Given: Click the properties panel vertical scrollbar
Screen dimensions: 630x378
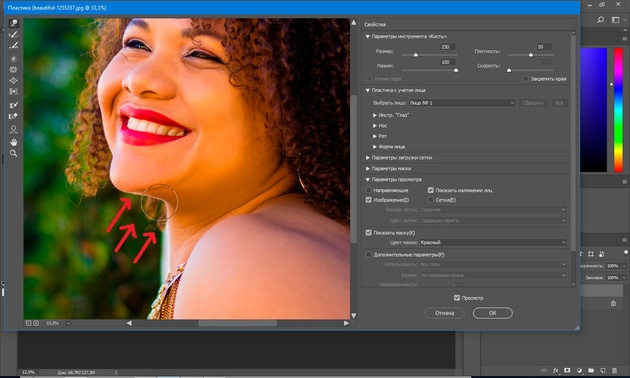Looking at the screenshot, I should coord(573,143).
